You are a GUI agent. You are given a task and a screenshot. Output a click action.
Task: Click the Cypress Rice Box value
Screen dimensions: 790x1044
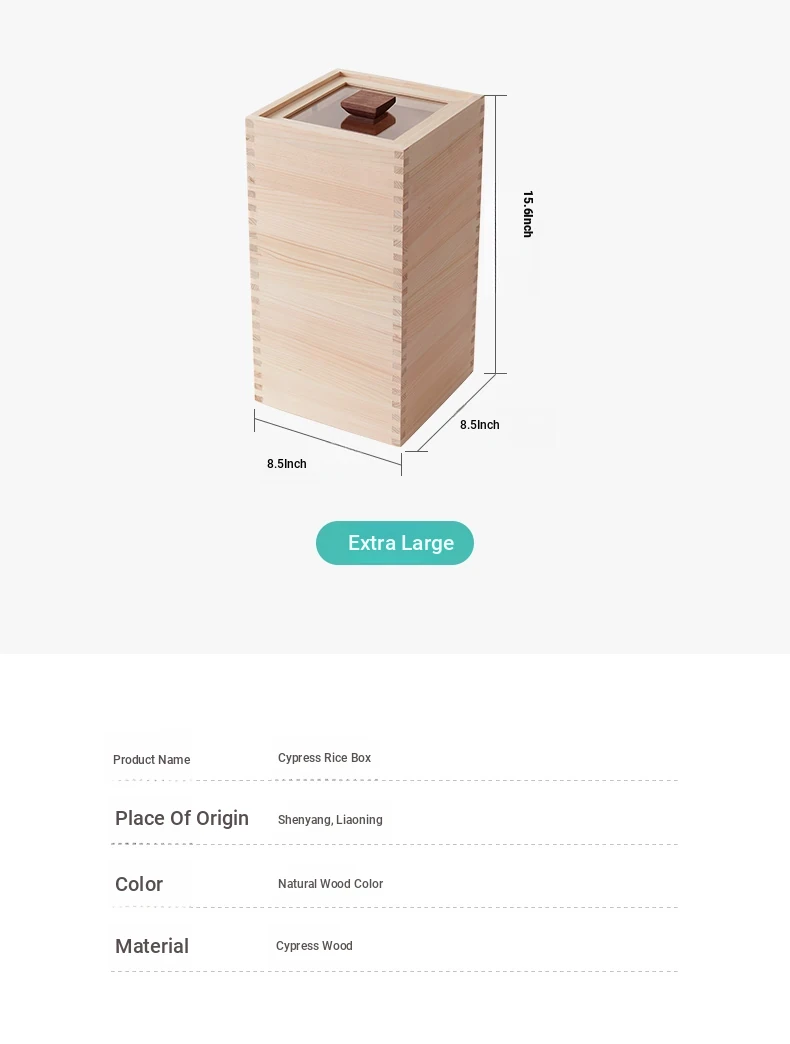(x=324, y=758)
